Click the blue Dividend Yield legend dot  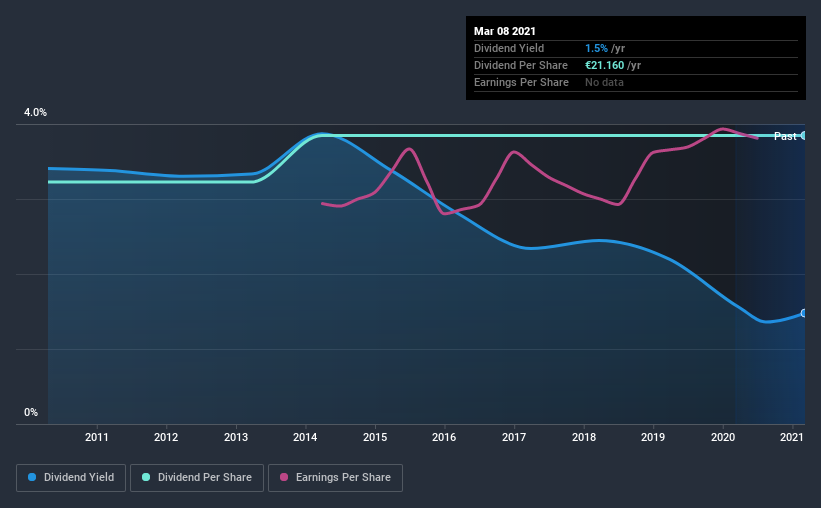[32, 477]
